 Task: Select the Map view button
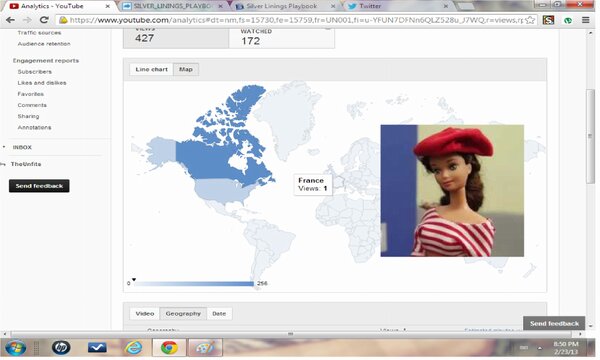[x=186, y=69]
